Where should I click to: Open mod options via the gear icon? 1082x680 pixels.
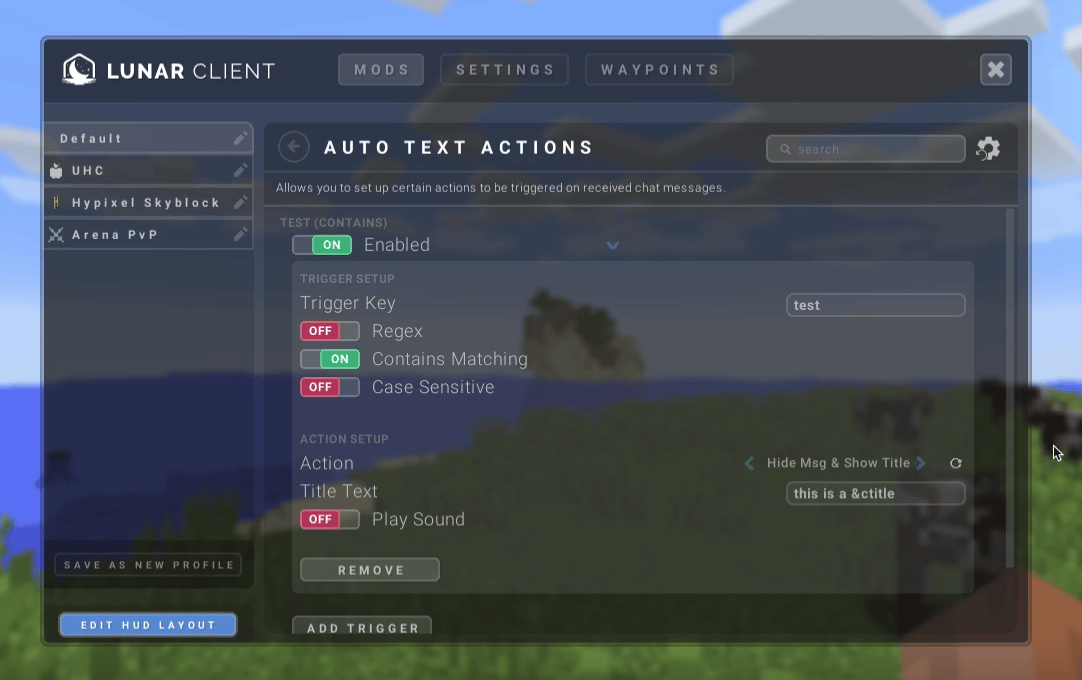pos(988,149)
